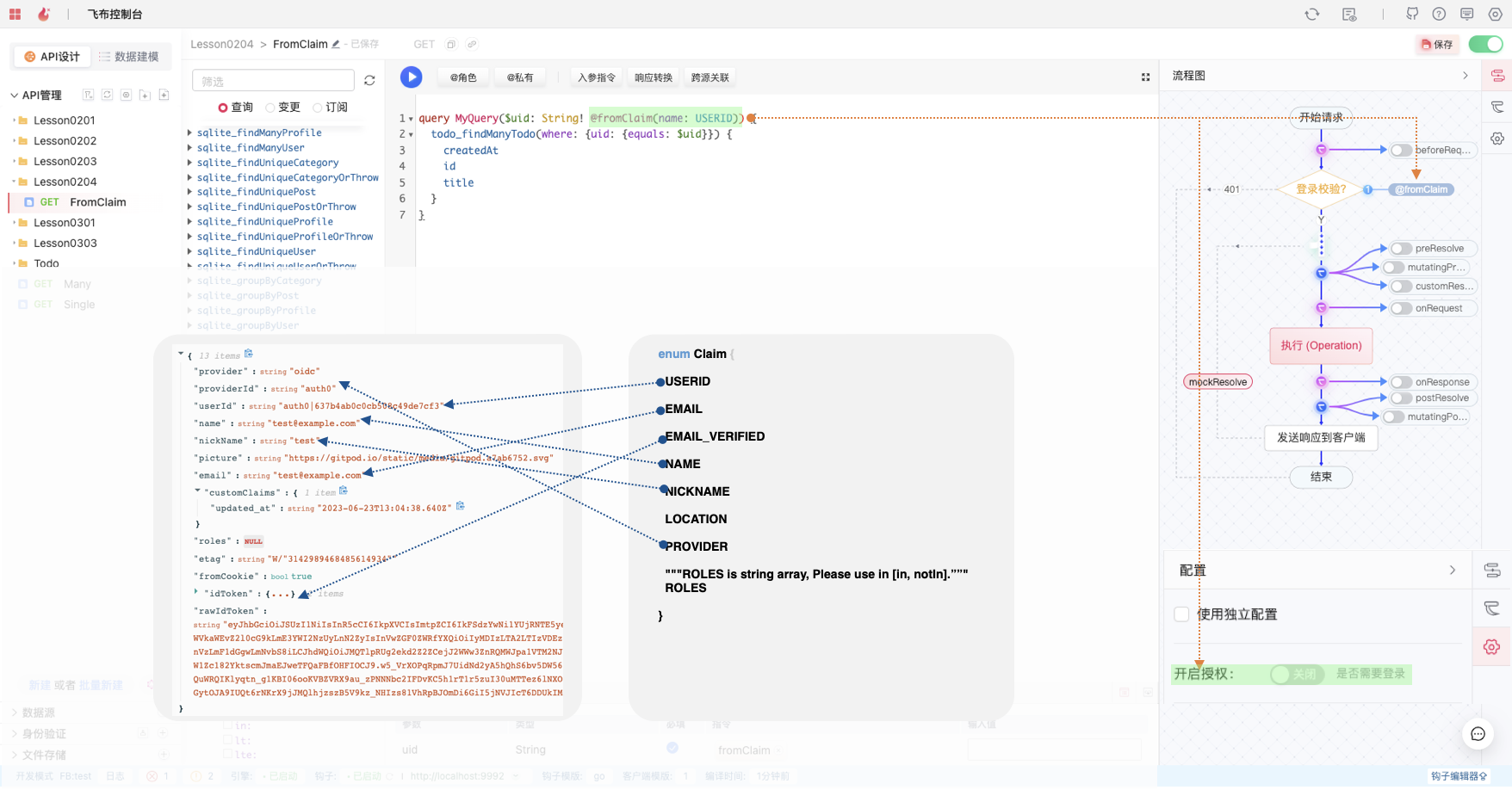Click the 保存 save button

click(1436, 45)
